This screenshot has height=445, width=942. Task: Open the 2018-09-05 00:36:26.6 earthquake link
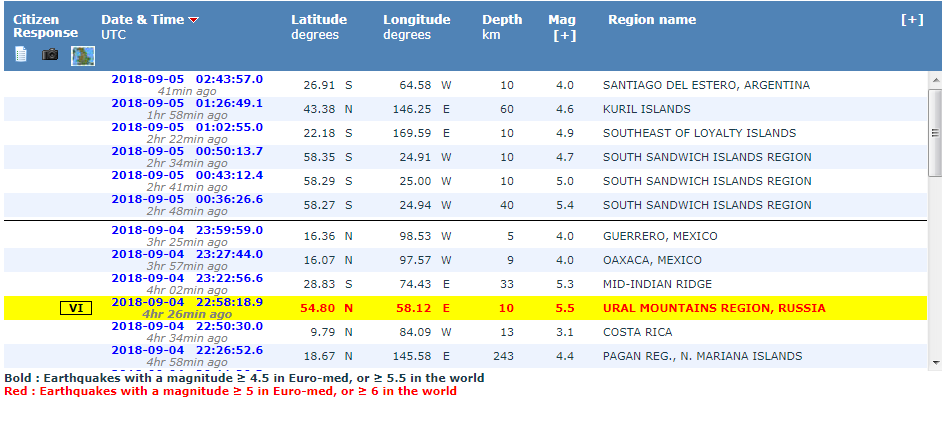187,199
